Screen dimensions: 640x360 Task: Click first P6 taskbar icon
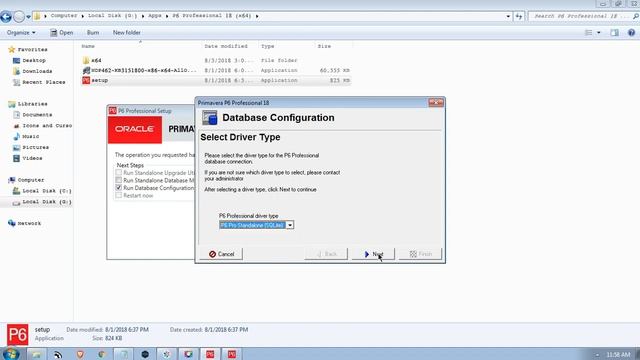tap(210, 354)
